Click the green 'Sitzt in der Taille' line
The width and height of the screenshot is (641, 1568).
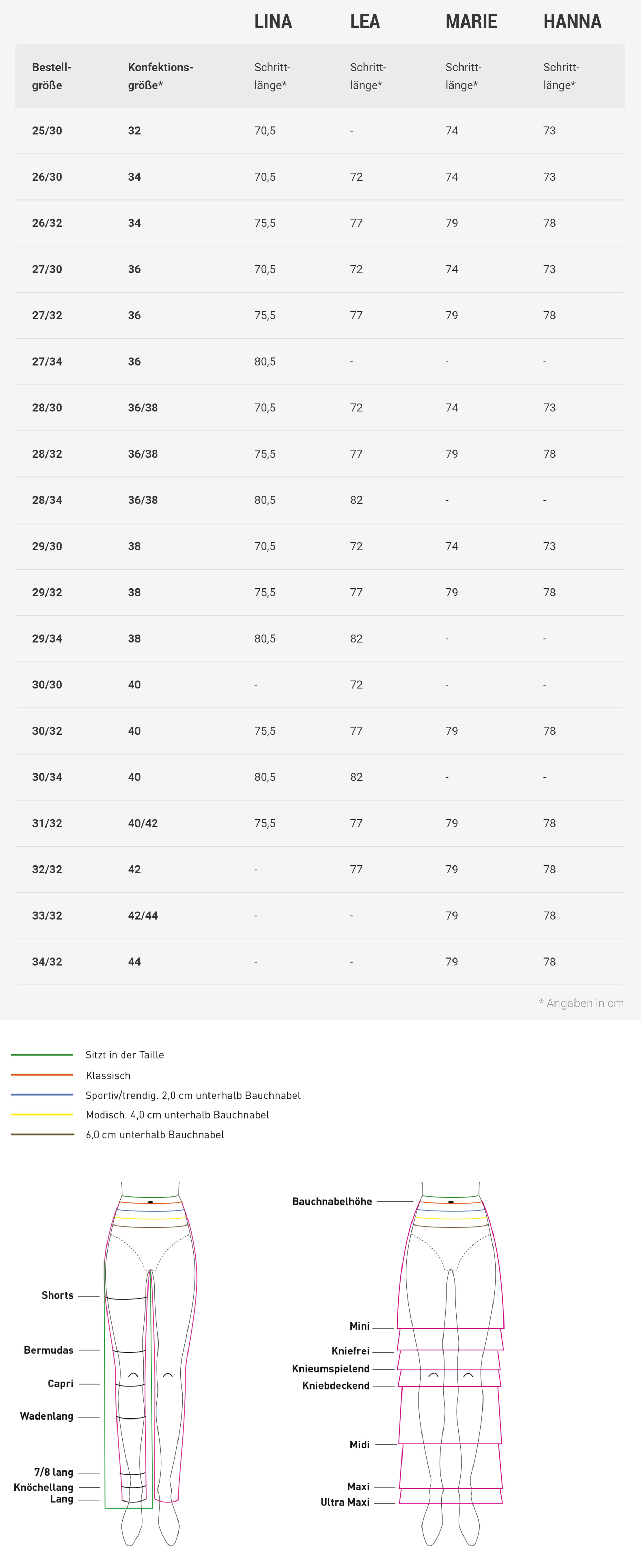[x=42, y=1055]
